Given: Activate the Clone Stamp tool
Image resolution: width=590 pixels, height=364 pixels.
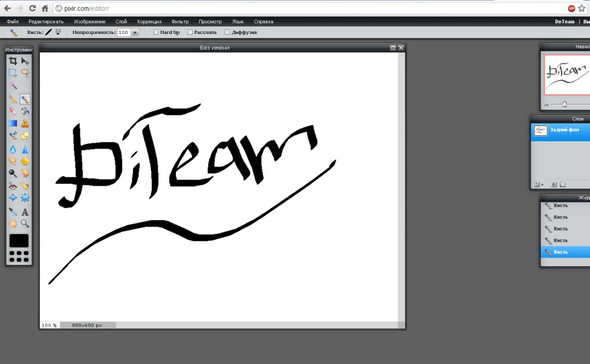Looking at the screenshot, I should coord(25,123).
